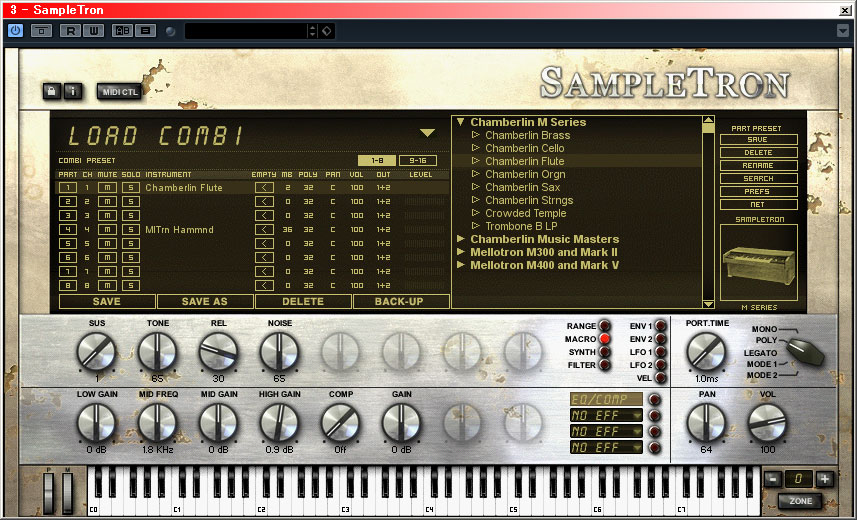Select the VEL LED

[x=660, y=378]
